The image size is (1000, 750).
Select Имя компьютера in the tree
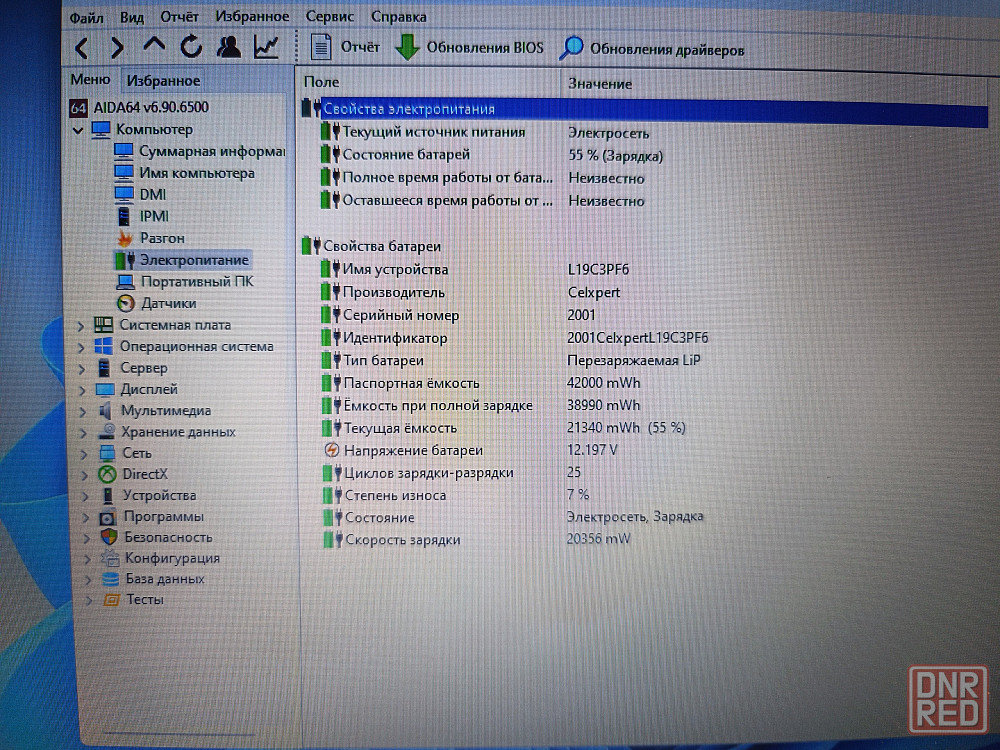(196, 173)
